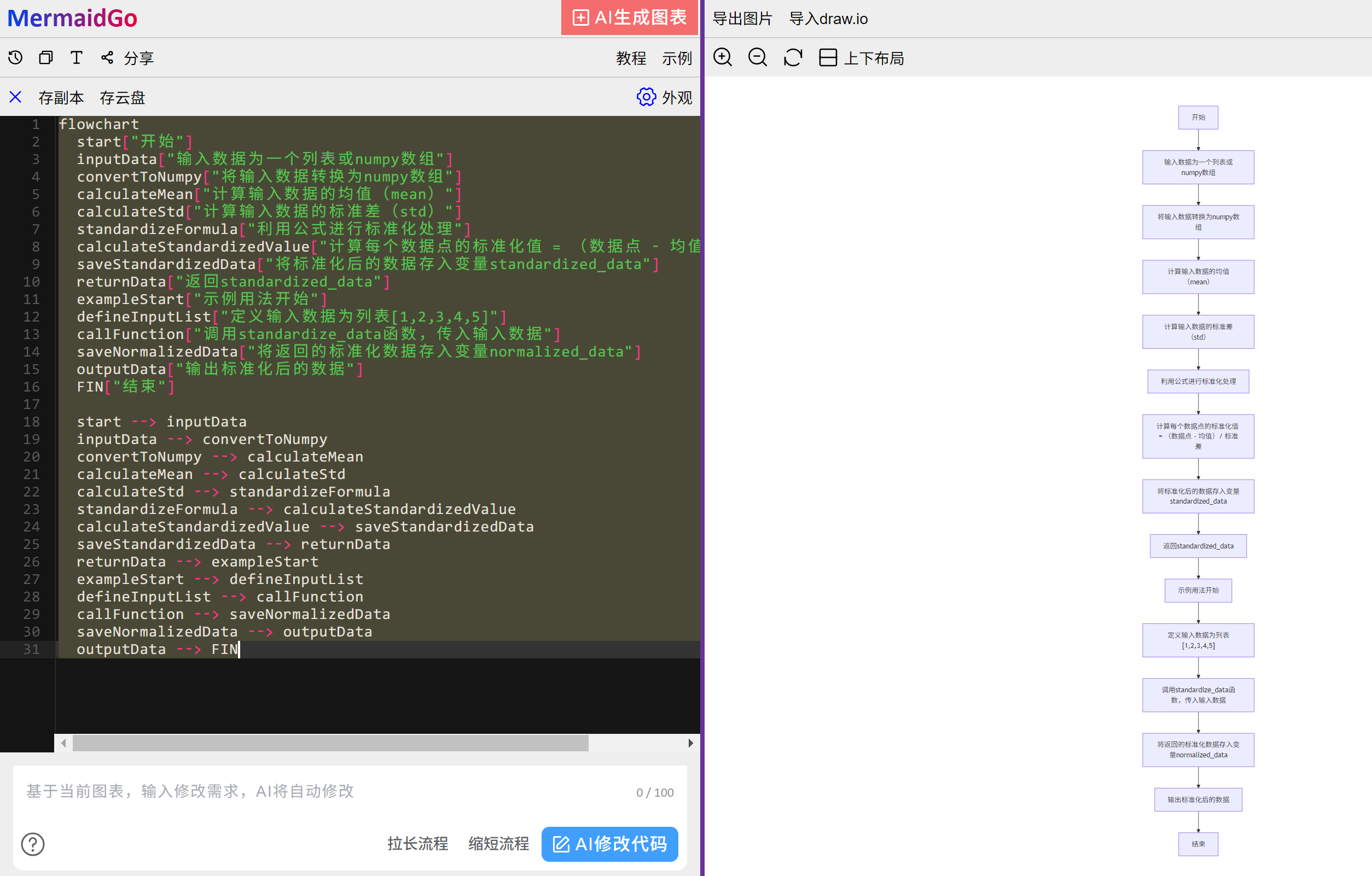Reset diagram view with refresh icon

pyautogui.click(x=793, y=57)
